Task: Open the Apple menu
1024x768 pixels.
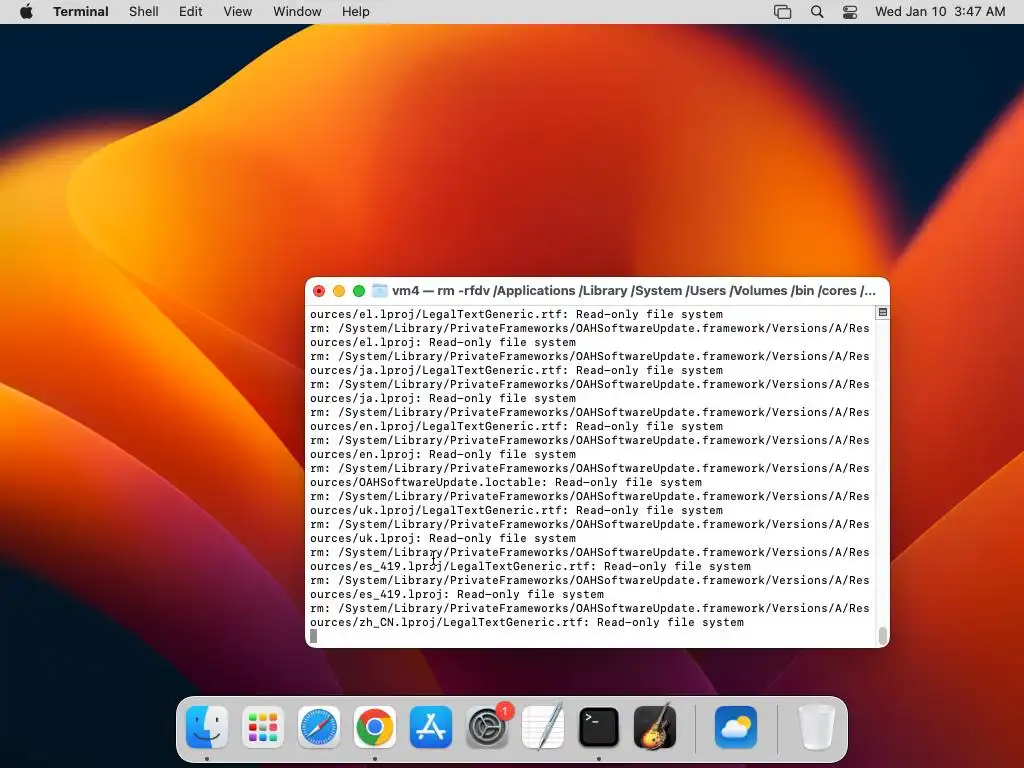Action: (x=26, y=12)
